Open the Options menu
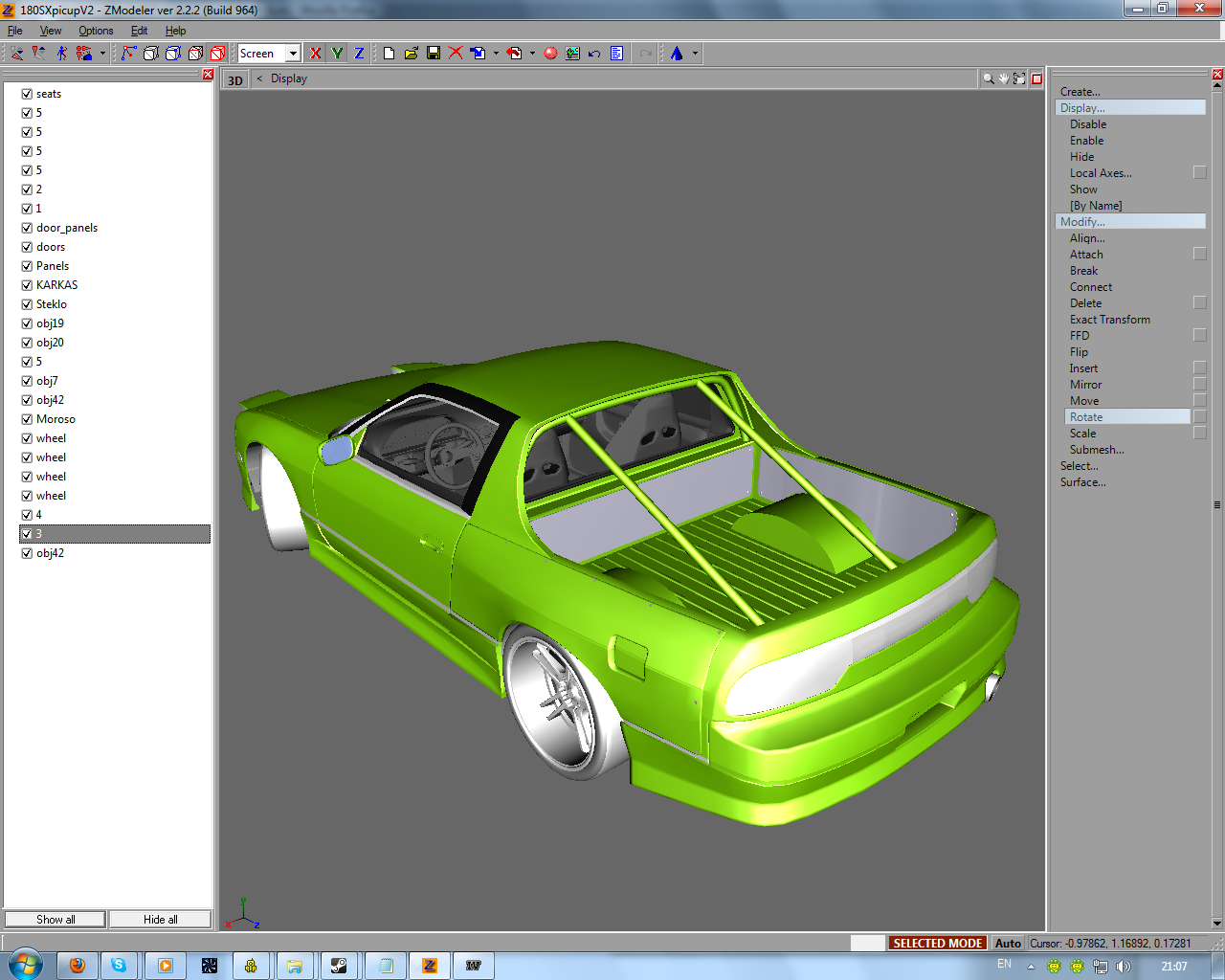Screen dimensions: 1225x980 pos(96,31)
